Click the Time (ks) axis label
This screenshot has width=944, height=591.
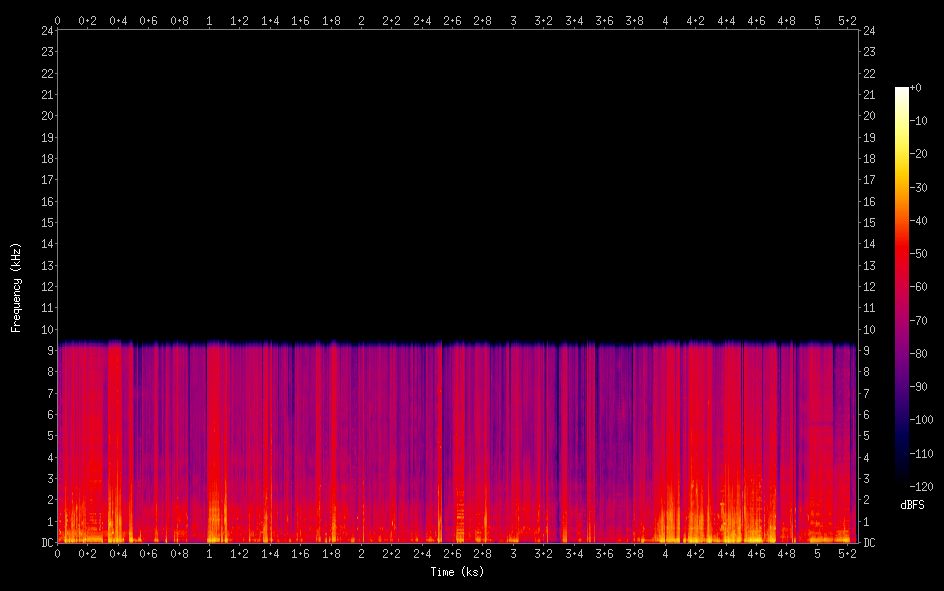pyautogui.click(x=457, y=572)
